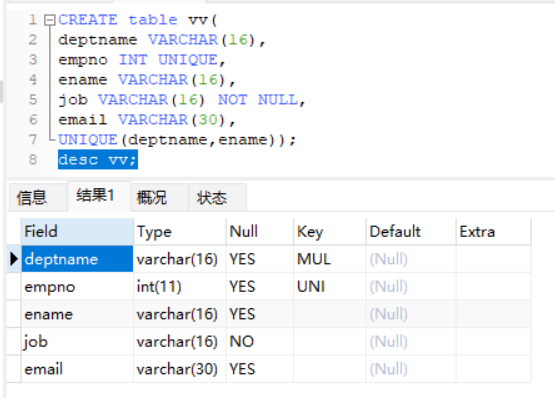Select the empno field cell

pos(77,286)
